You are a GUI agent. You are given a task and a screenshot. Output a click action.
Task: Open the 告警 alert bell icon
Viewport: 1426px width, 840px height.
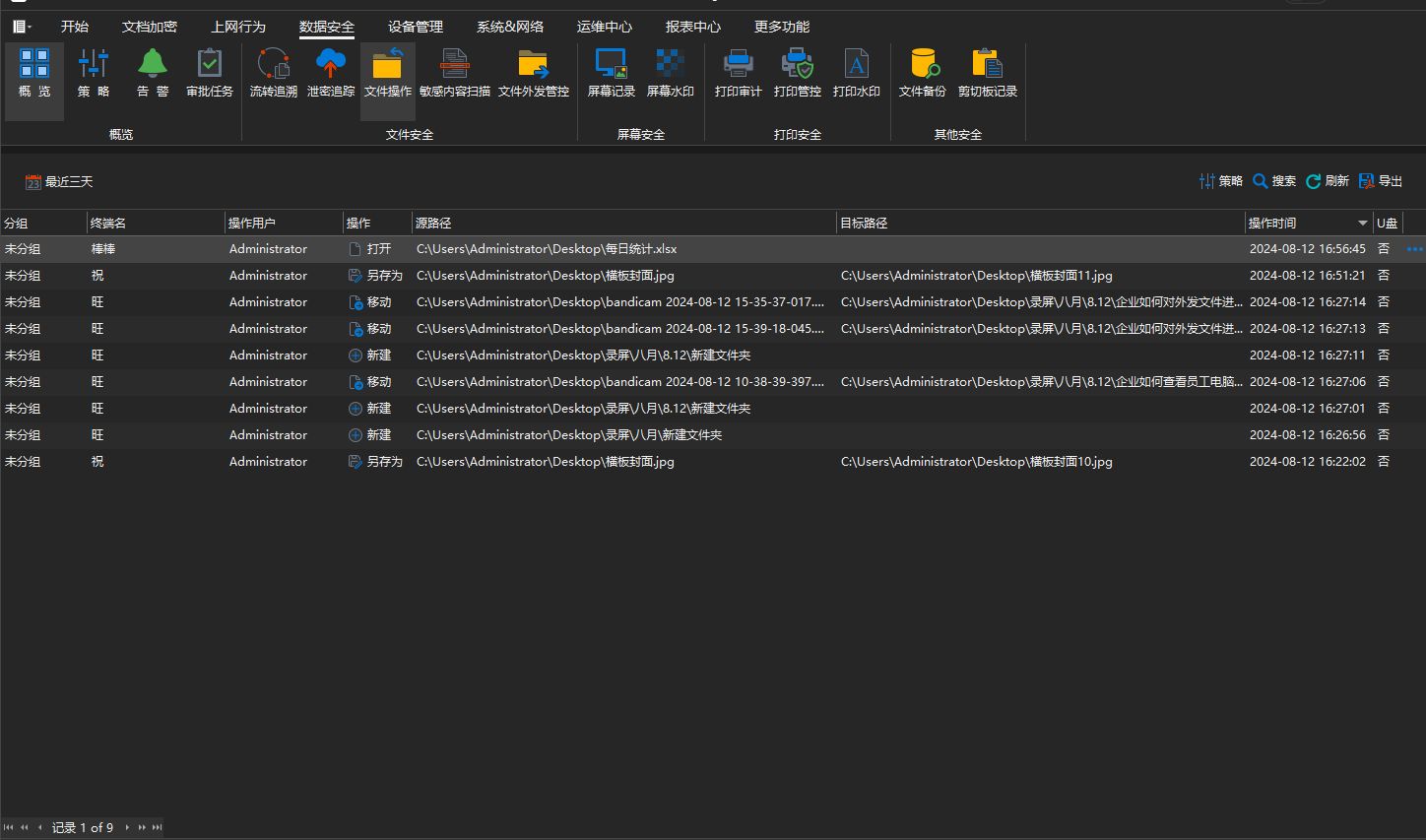pos(152,74)
